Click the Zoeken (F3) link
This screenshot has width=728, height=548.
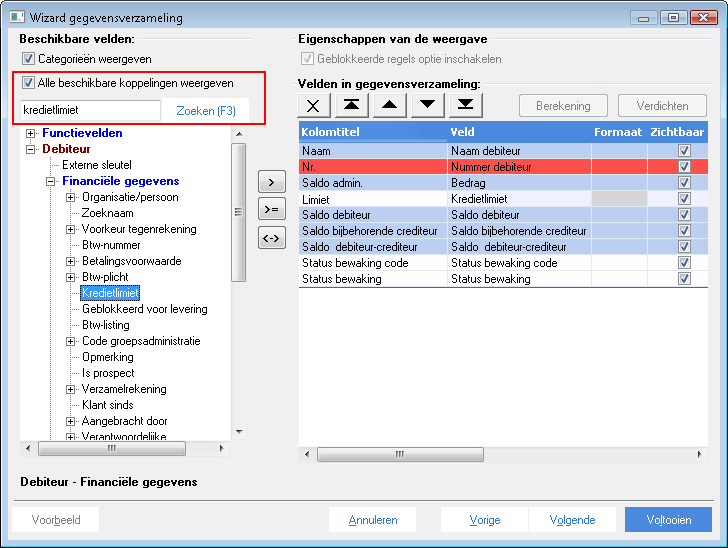tap(206, 111)
